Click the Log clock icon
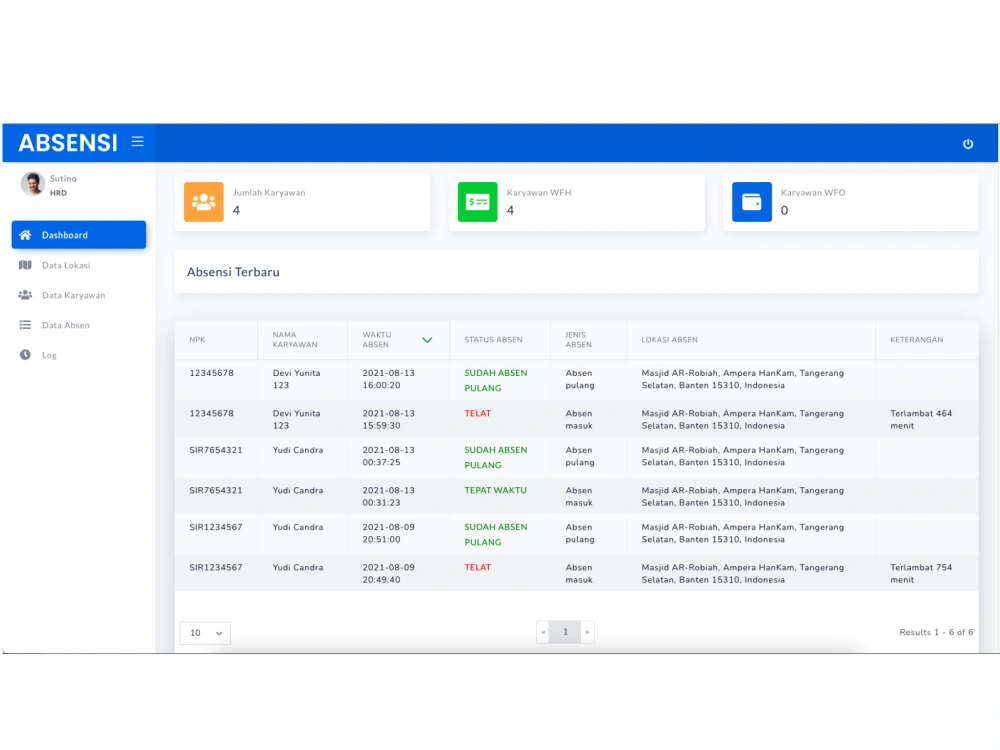Image resolution: width=1000 pixels, height=750 pixels. coord(25,355)
